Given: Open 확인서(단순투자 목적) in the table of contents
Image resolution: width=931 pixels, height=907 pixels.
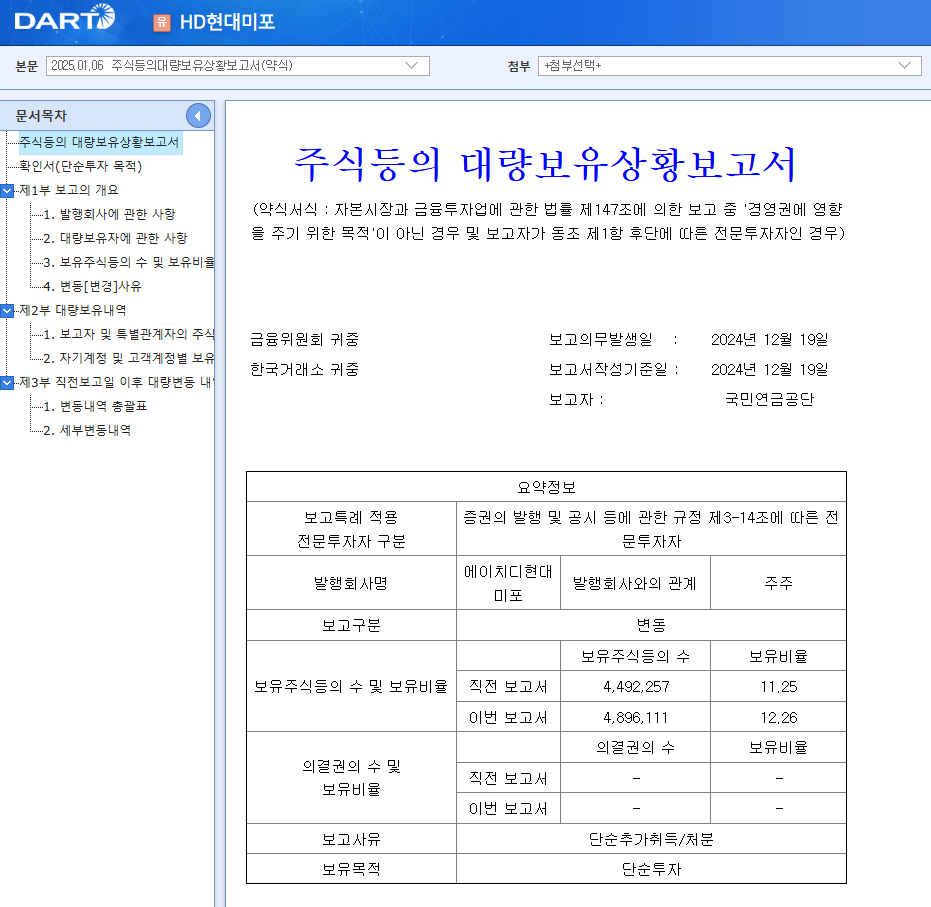Looking at the screenshot, I should pos(81,166).
